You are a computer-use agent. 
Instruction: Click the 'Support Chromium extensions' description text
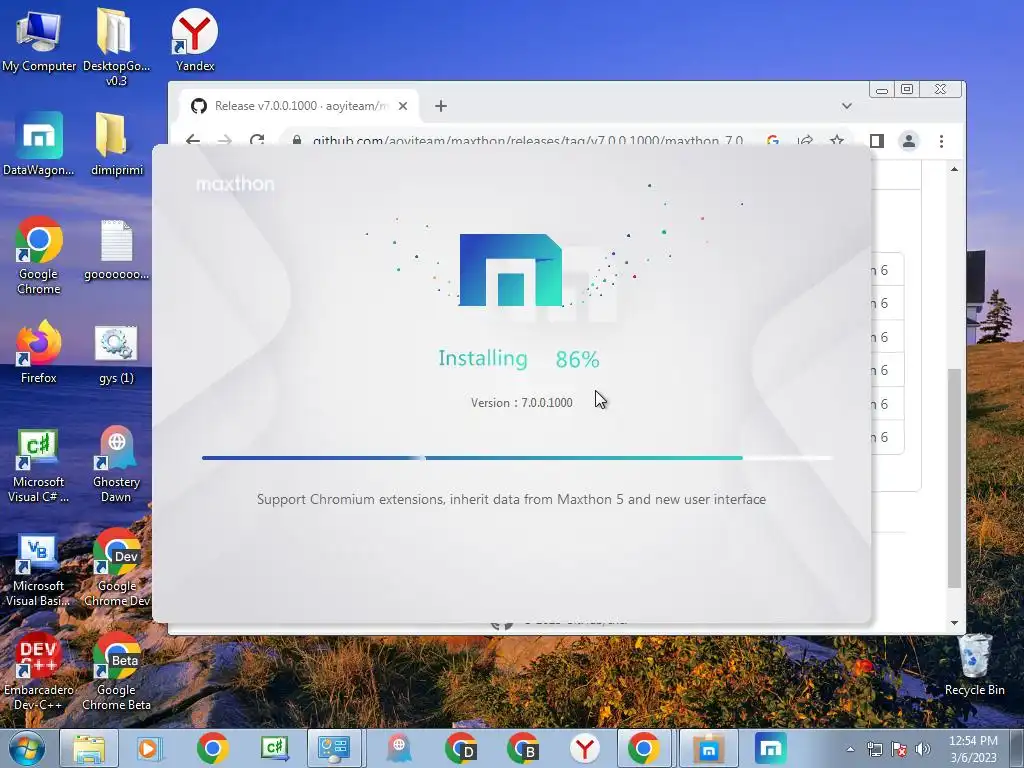click(511, 499)
